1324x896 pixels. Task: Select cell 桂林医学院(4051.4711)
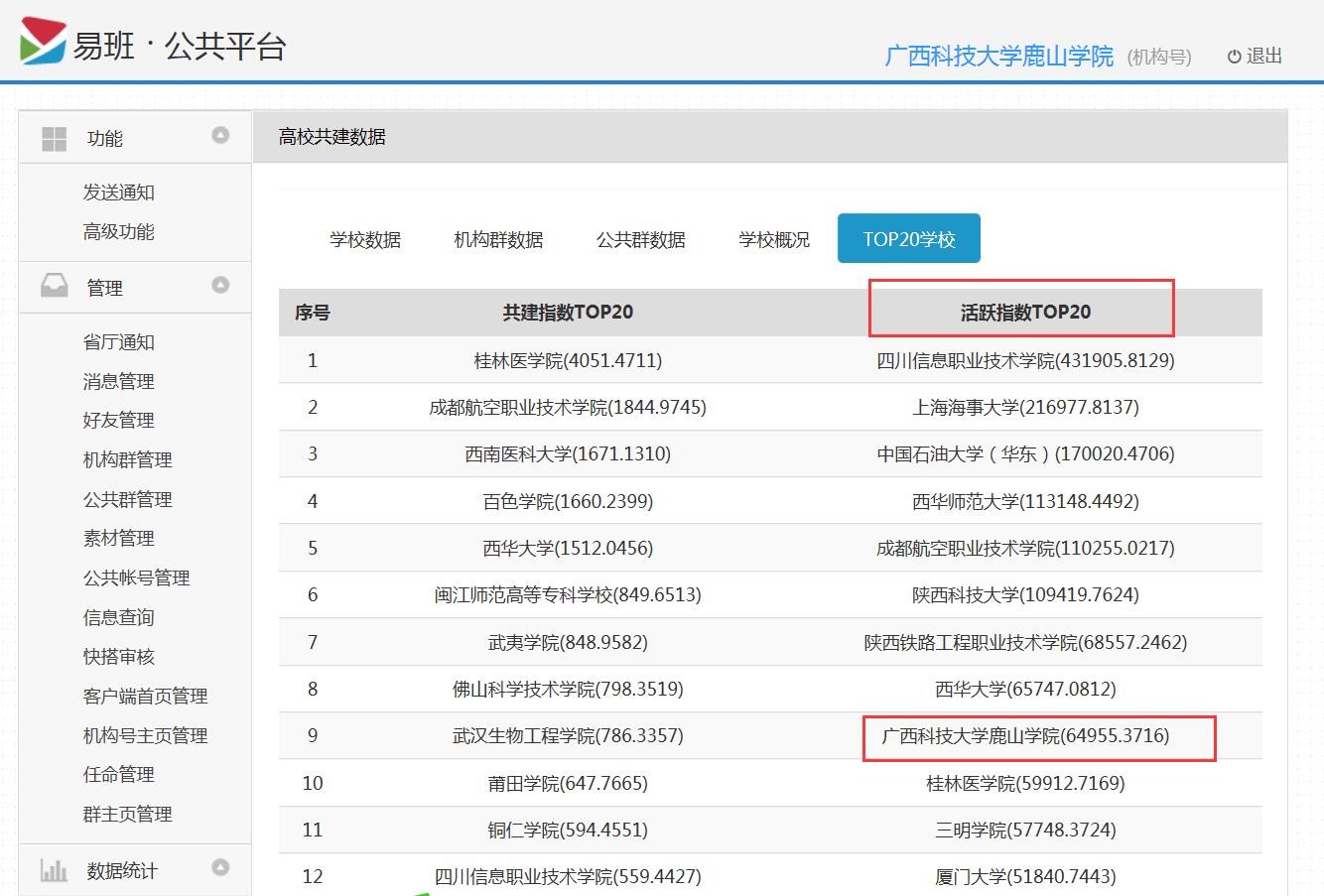pyautogui.click(x=568, y=360)
